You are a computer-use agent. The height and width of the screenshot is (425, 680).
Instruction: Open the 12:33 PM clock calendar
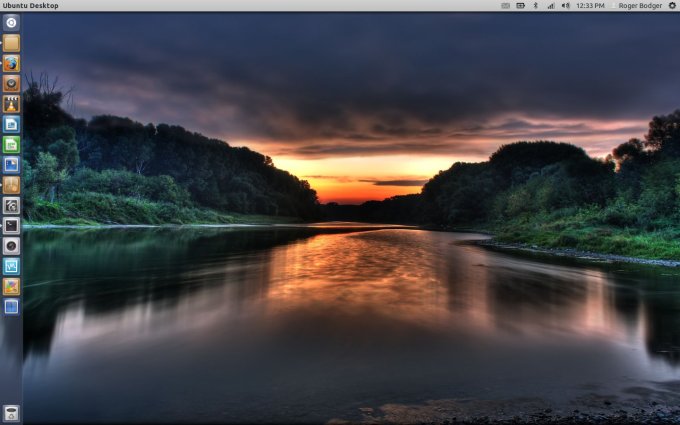pyautogui.click(x=590, y=6)
